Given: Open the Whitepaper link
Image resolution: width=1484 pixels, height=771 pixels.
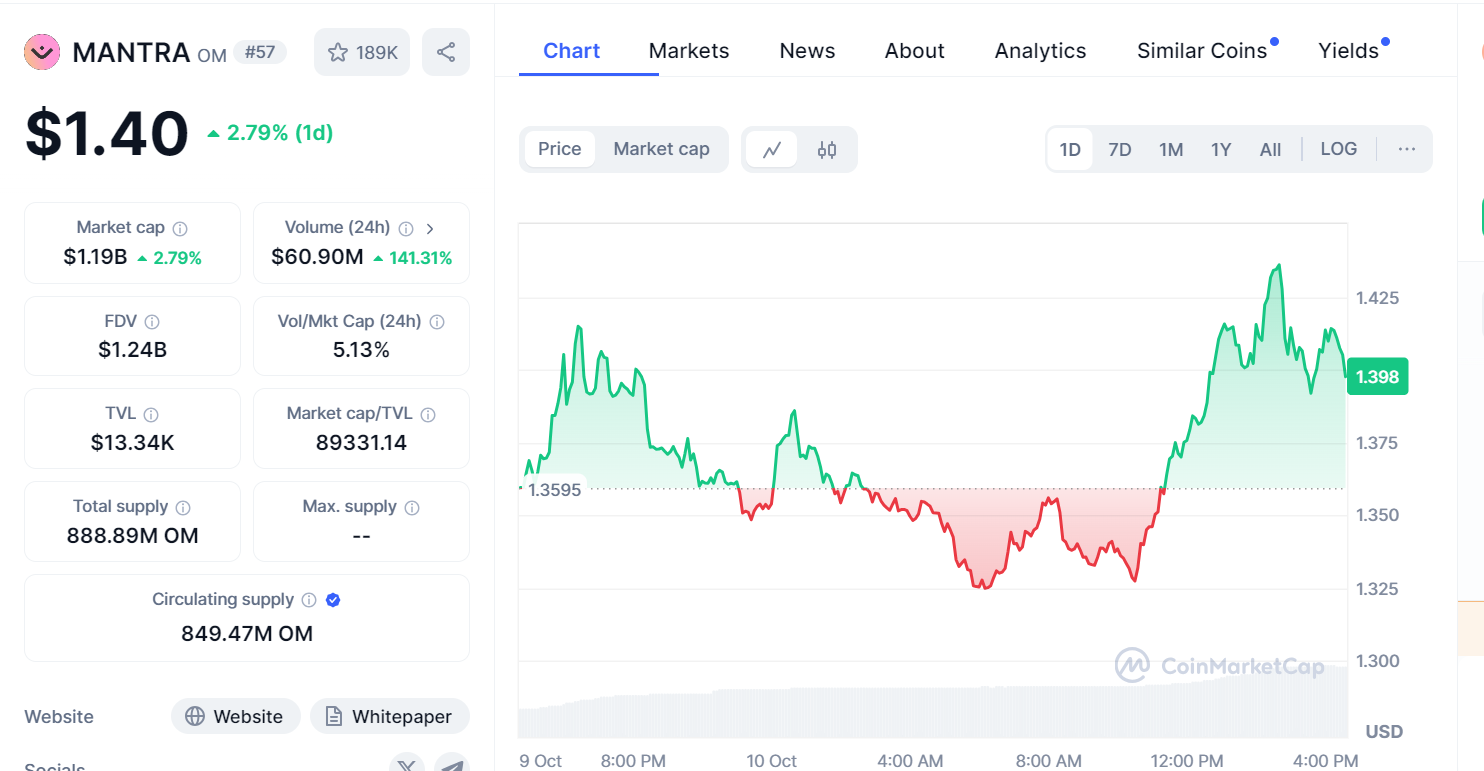Looking at the screenshot, I should point(389,716).
